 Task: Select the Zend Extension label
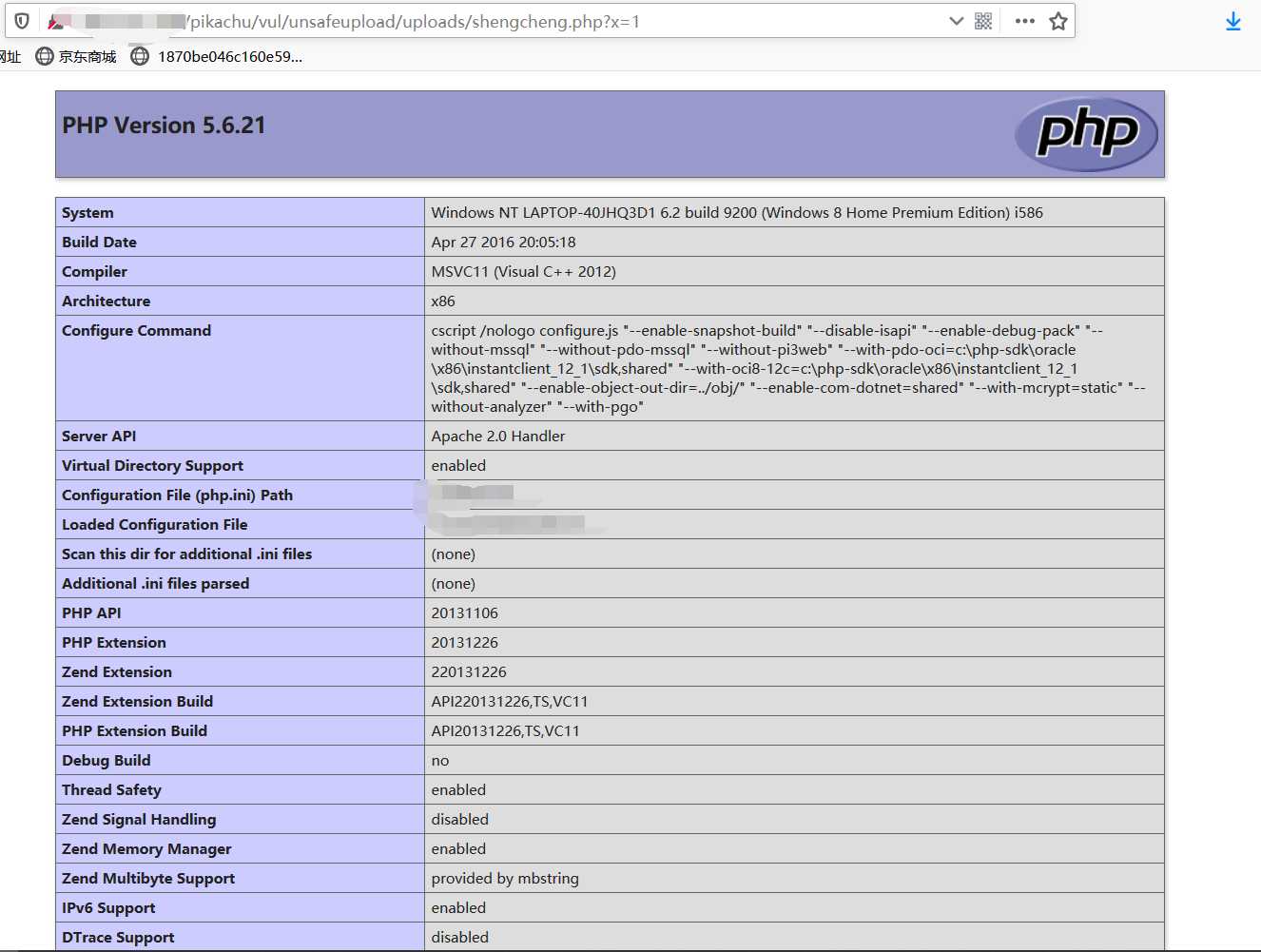coord(117,671)
